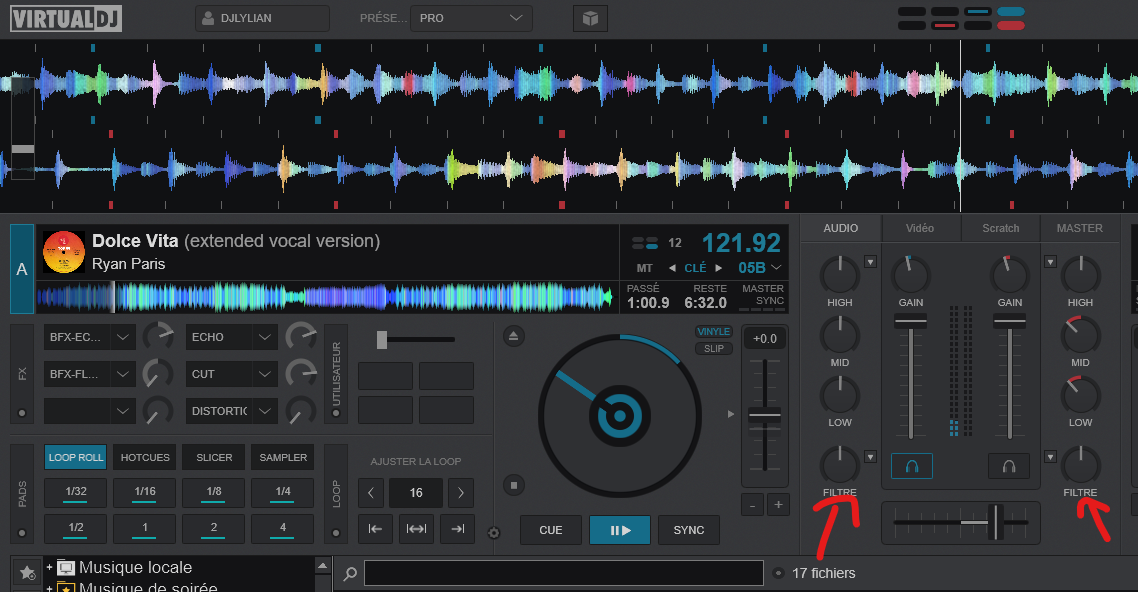Toggle SLIP mode
1138x592 pixels.
(x=713, y=349)
